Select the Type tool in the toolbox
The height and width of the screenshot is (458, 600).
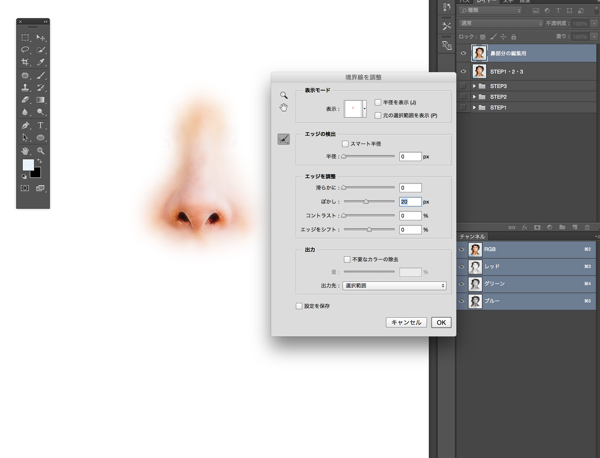(41, 125)
